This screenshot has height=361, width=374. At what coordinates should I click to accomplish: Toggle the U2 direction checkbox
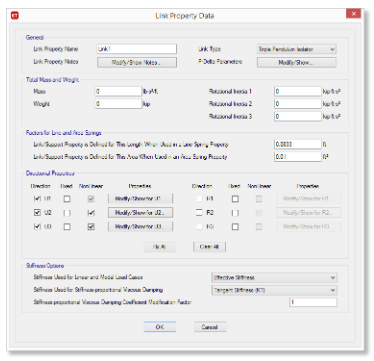37,212
